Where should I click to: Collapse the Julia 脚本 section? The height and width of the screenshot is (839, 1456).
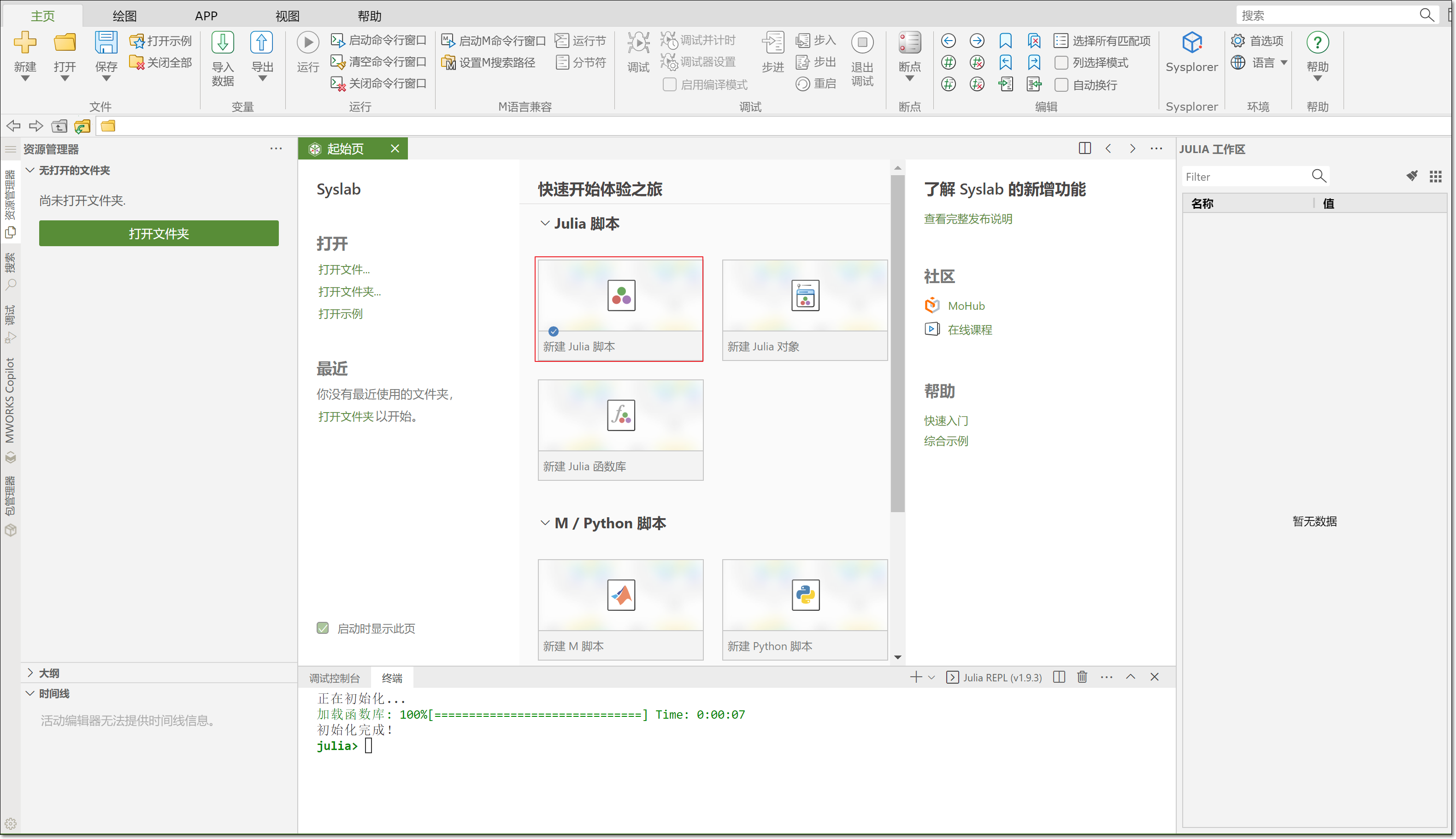coord(544,224)
